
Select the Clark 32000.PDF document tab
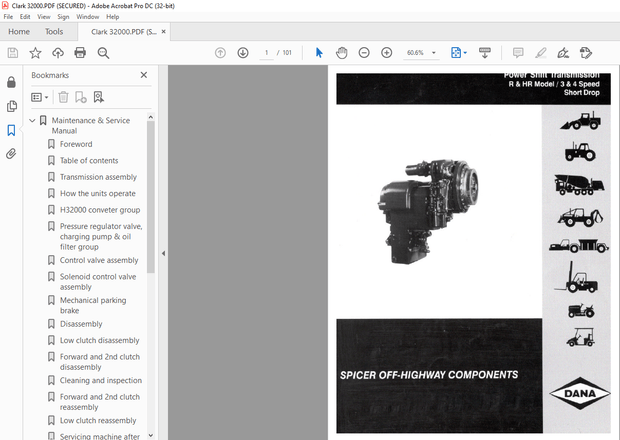point(123,32)
